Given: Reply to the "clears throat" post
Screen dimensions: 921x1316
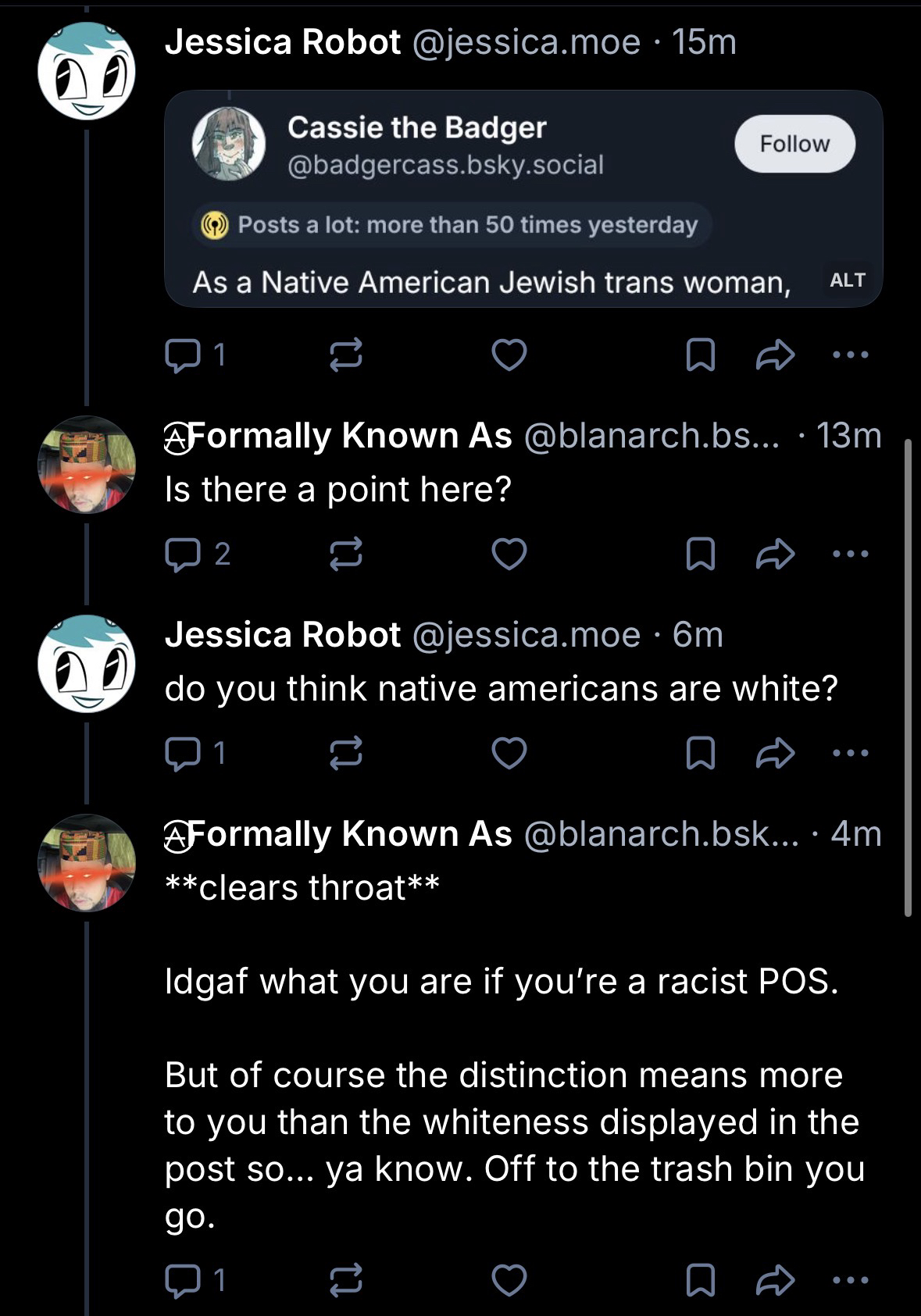Looking at the screenshot, I should point(183,1279).
